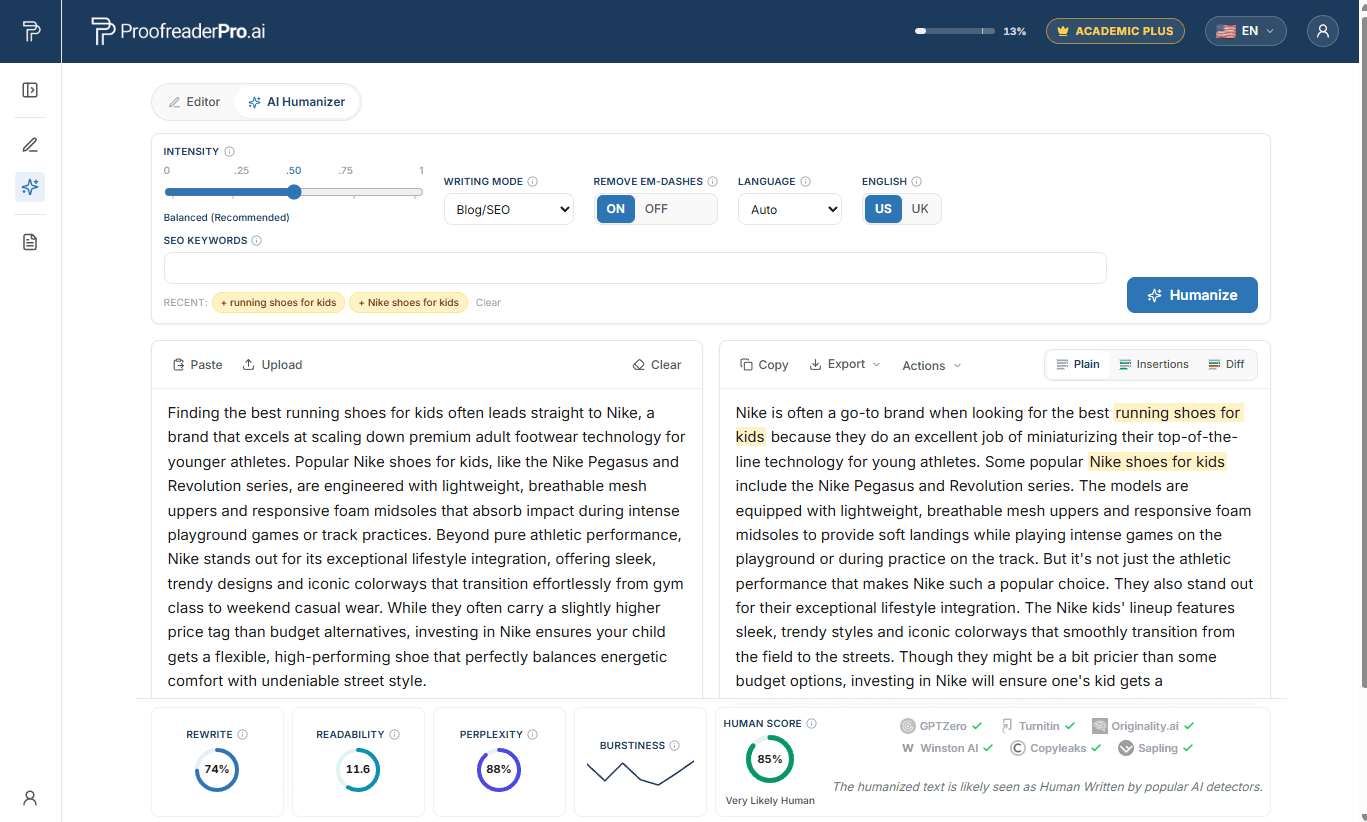Clear the input text panel

coord(657,365)
